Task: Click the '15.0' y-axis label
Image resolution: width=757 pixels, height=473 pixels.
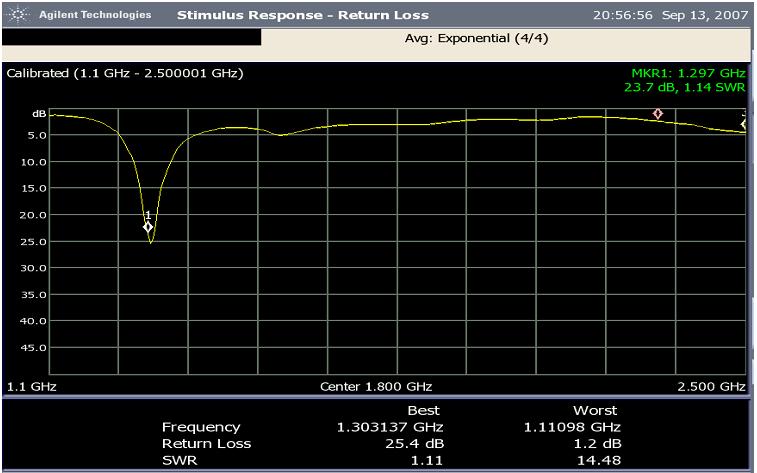Action: [33, 189]
